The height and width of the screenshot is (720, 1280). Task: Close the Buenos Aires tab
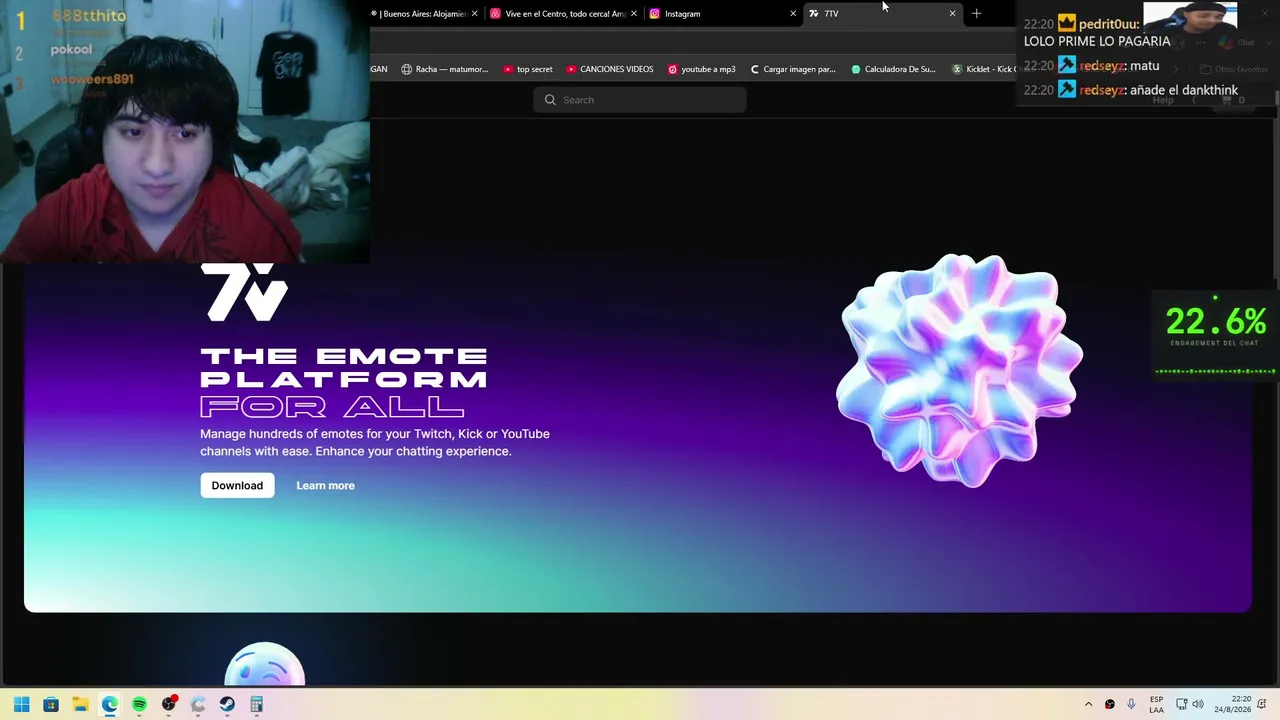pyautogui.click(x=474, y=14)
